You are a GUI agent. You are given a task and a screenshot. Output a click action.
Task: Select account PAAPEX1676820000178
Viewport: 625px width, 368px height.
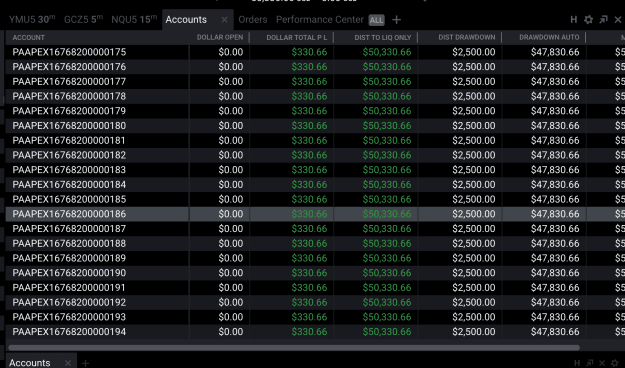point(69,96)
